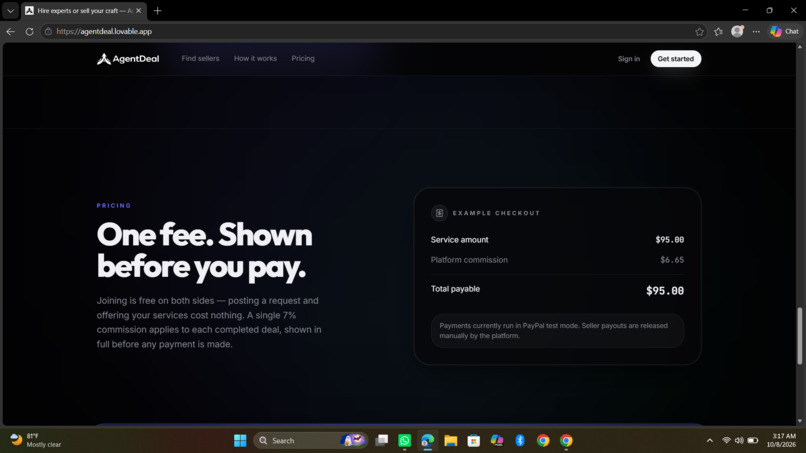806x453 pixels.
Task: Expand the tab list dropdown arrow
Action: click(x=10, y=10)
